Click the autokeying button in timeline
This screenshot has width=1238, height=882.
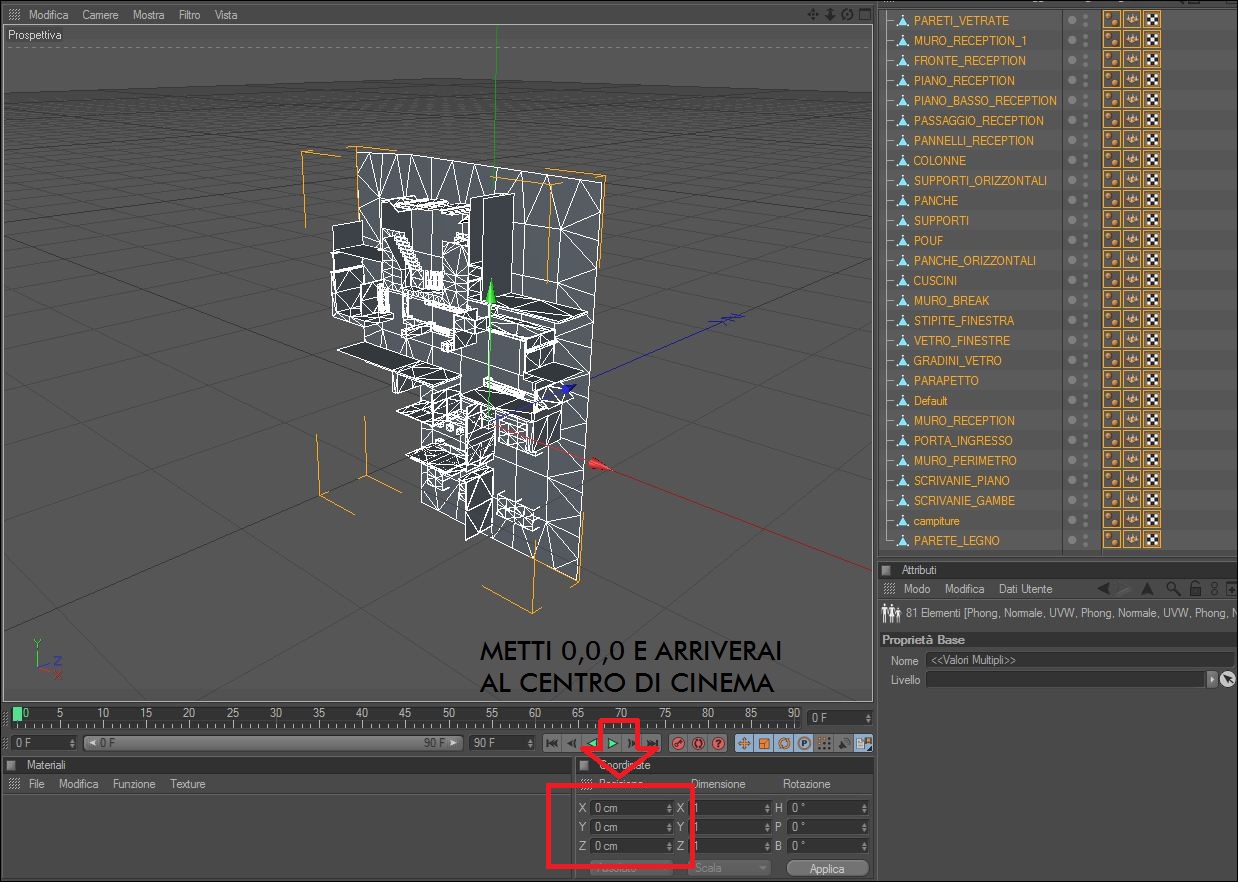click(x=698, y=743)
